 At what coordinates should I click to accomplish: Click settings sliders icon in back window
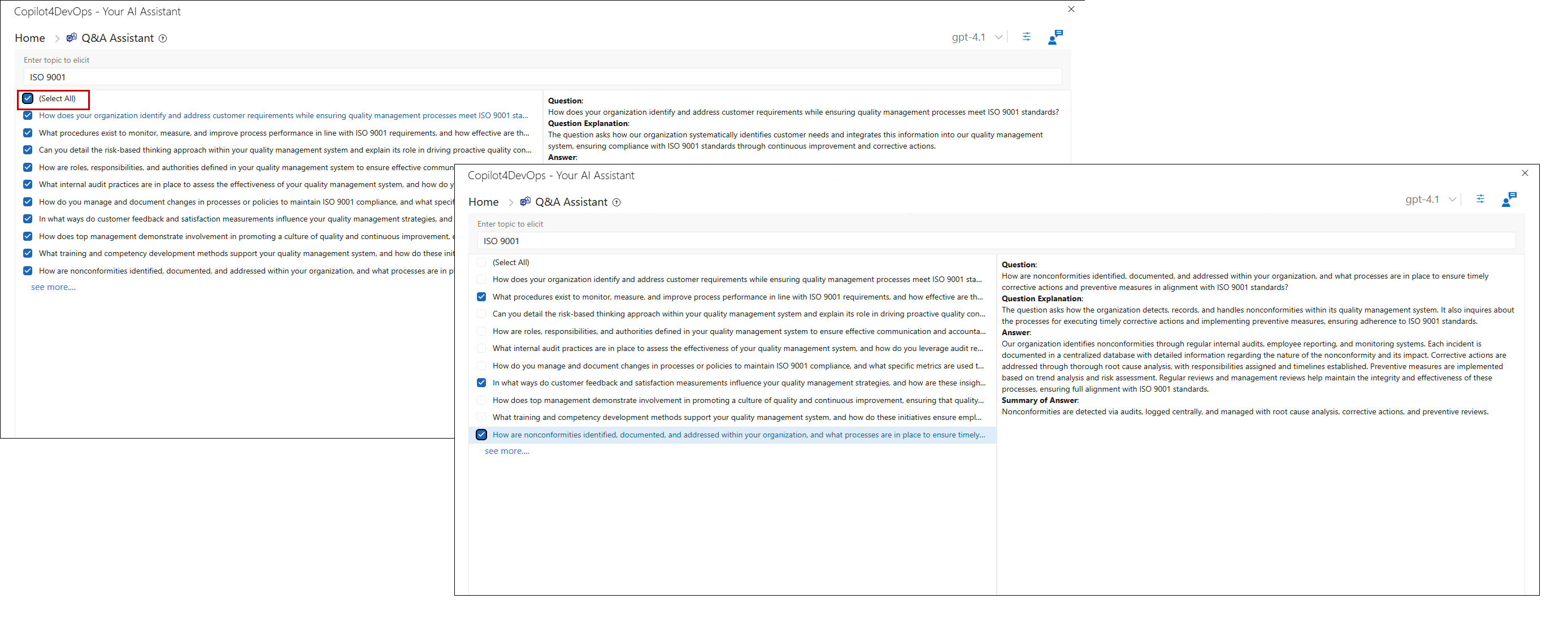(x=1026, y=37)
